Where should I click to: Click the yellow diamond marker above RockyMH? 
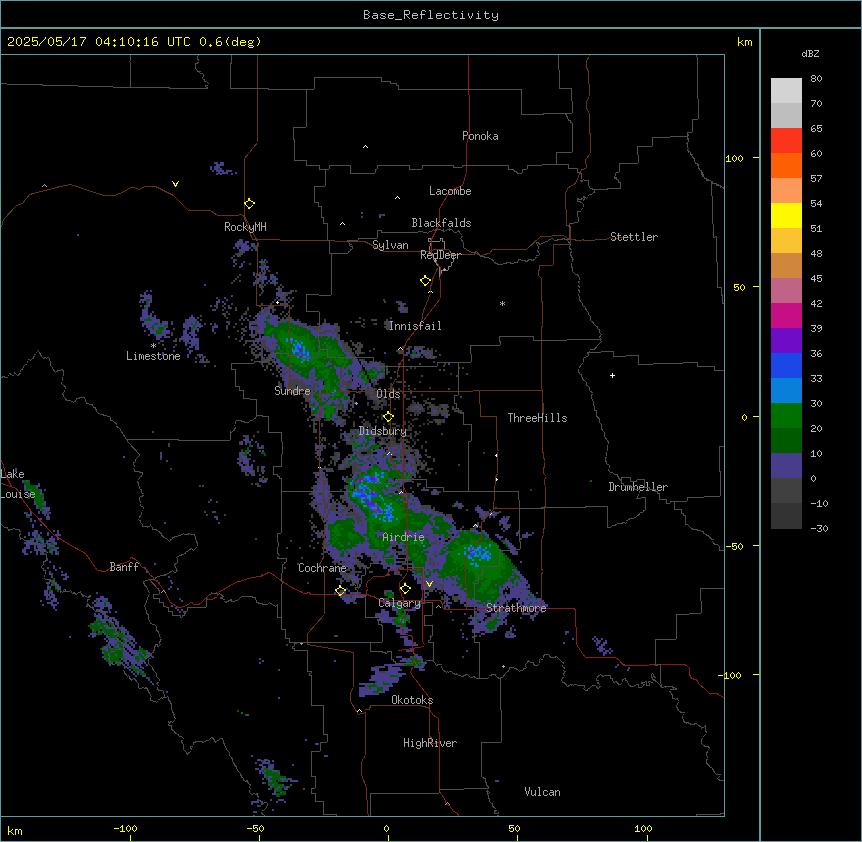(x=250, y=204)
